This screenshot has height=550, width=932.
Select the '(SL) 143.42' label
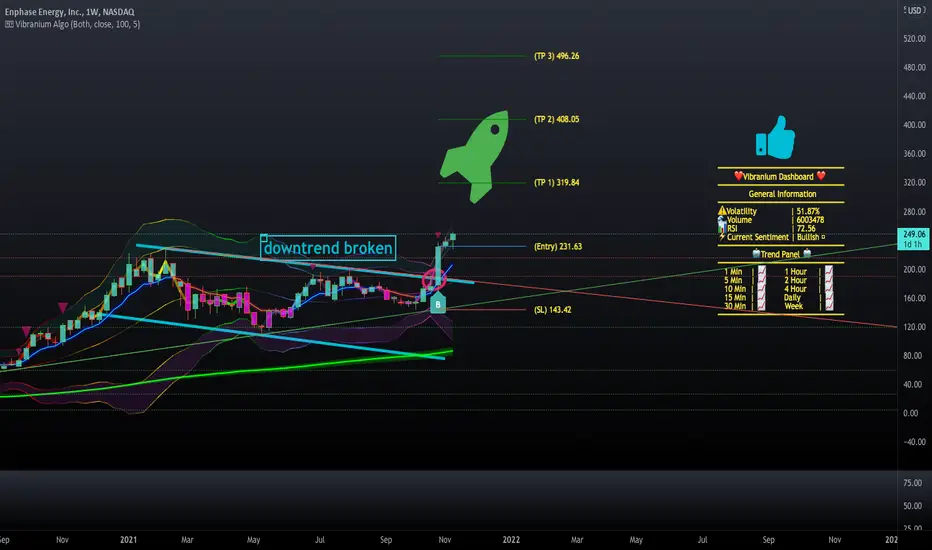[552, 310]
